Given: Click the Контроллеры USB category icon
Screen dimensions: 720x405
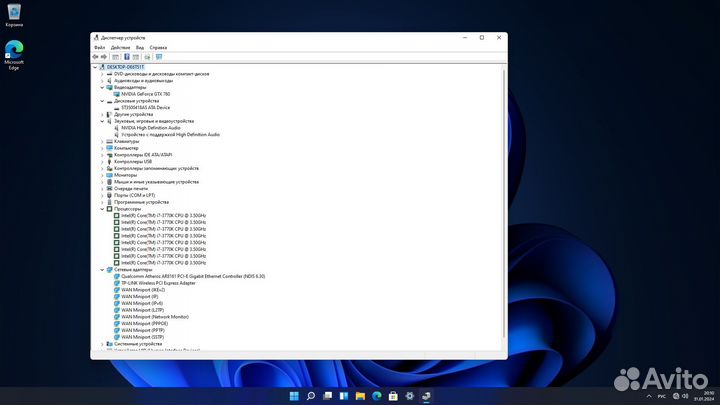Looking at the screenshot, I should pyautogui.click(x=109, y=162).
